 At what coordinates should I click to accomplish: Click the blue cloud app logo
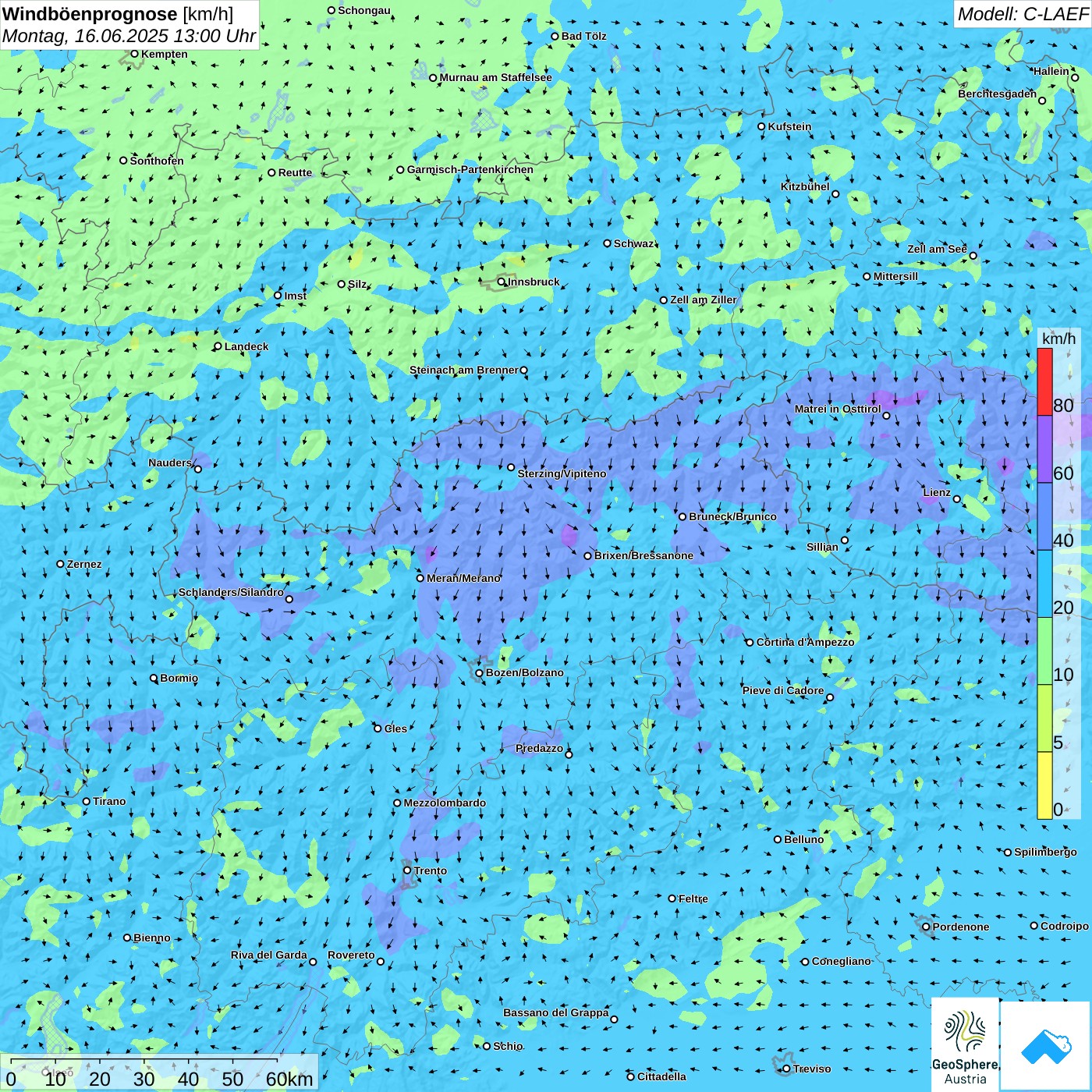pyautogui.click(x=1046, y=1046)
